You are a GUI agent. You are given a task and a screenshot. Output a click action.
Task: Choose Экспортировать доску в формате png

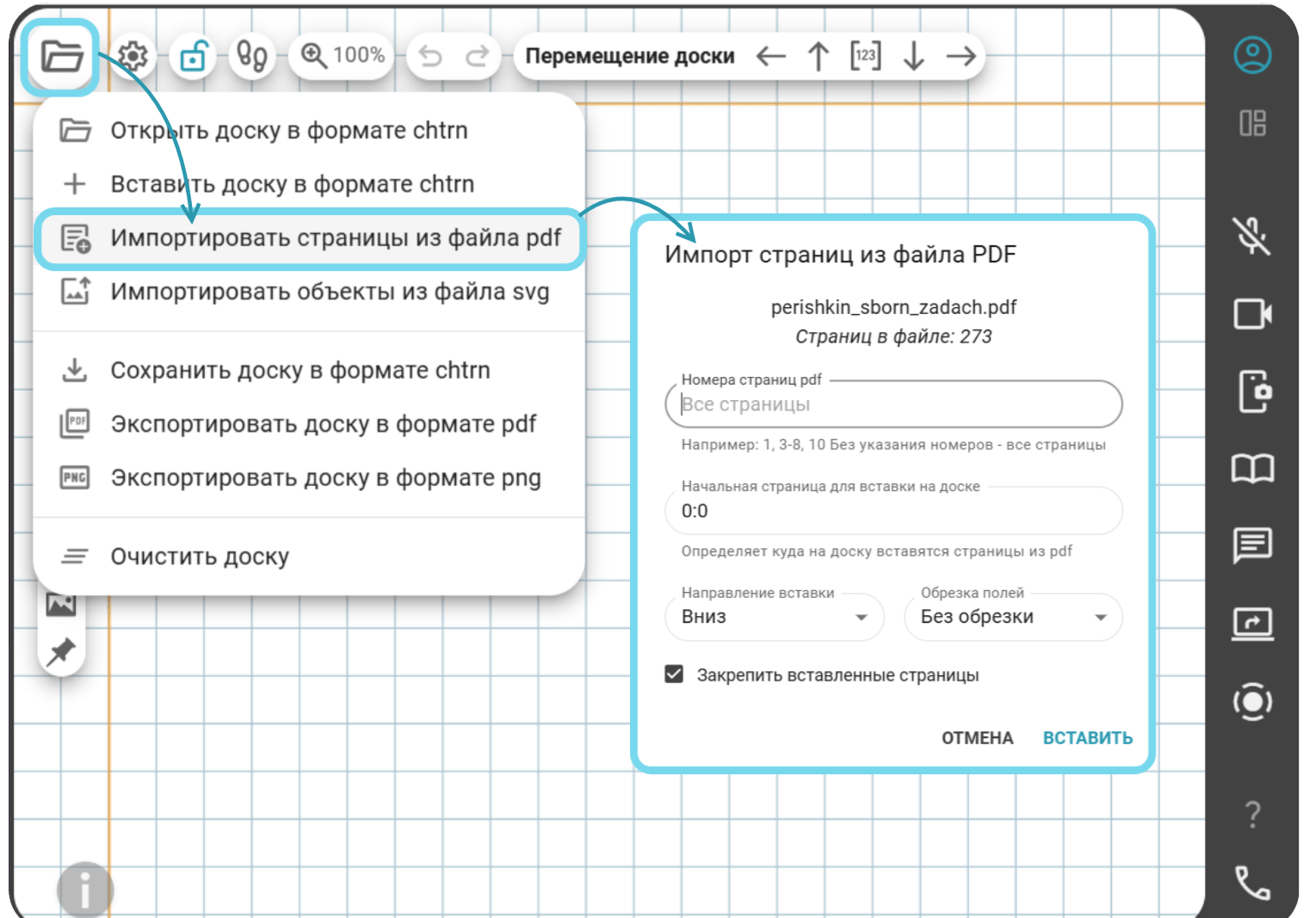pyautogui.click(x=309, y=477)
